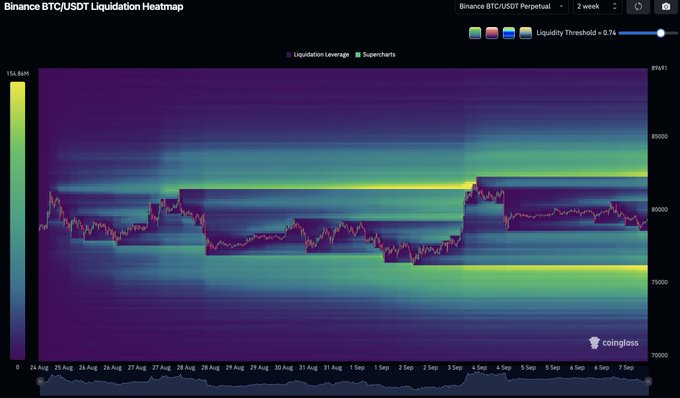Toggle the Supercharts legend series
Image resolution: width=680 pixels, height=398 pixels.
tap(376, 55)
